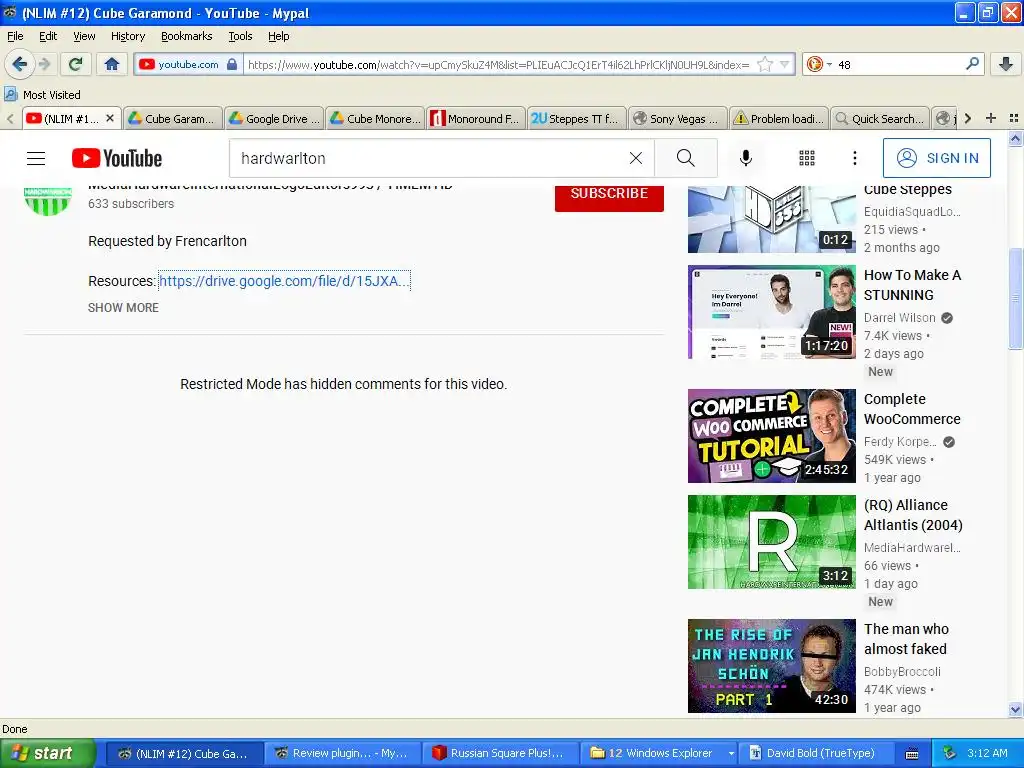1024x768 pixels.
Task: Click the YouTube logo
Action: tap(117, 158)
